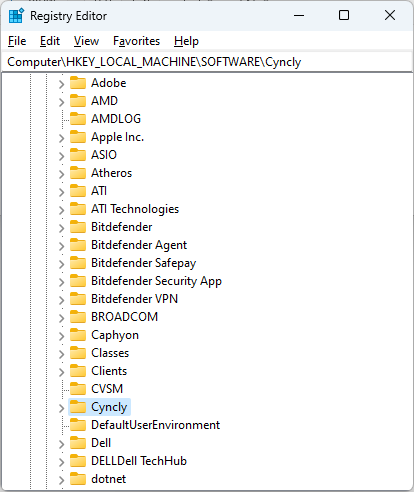Click the BROADCOM folder icon
The width and height of the screenshot is (414, 492).
[78, 317]
